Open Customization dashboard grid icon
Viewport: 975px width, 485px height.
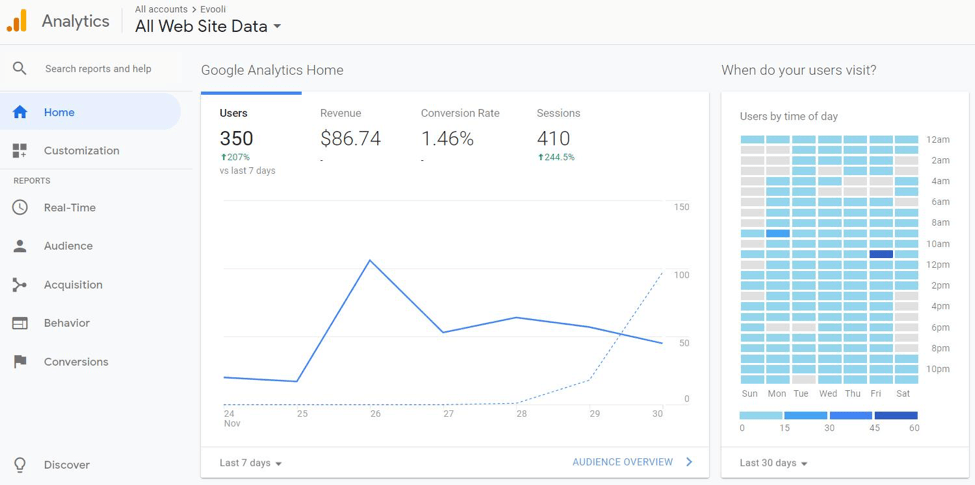pos(20,151)
